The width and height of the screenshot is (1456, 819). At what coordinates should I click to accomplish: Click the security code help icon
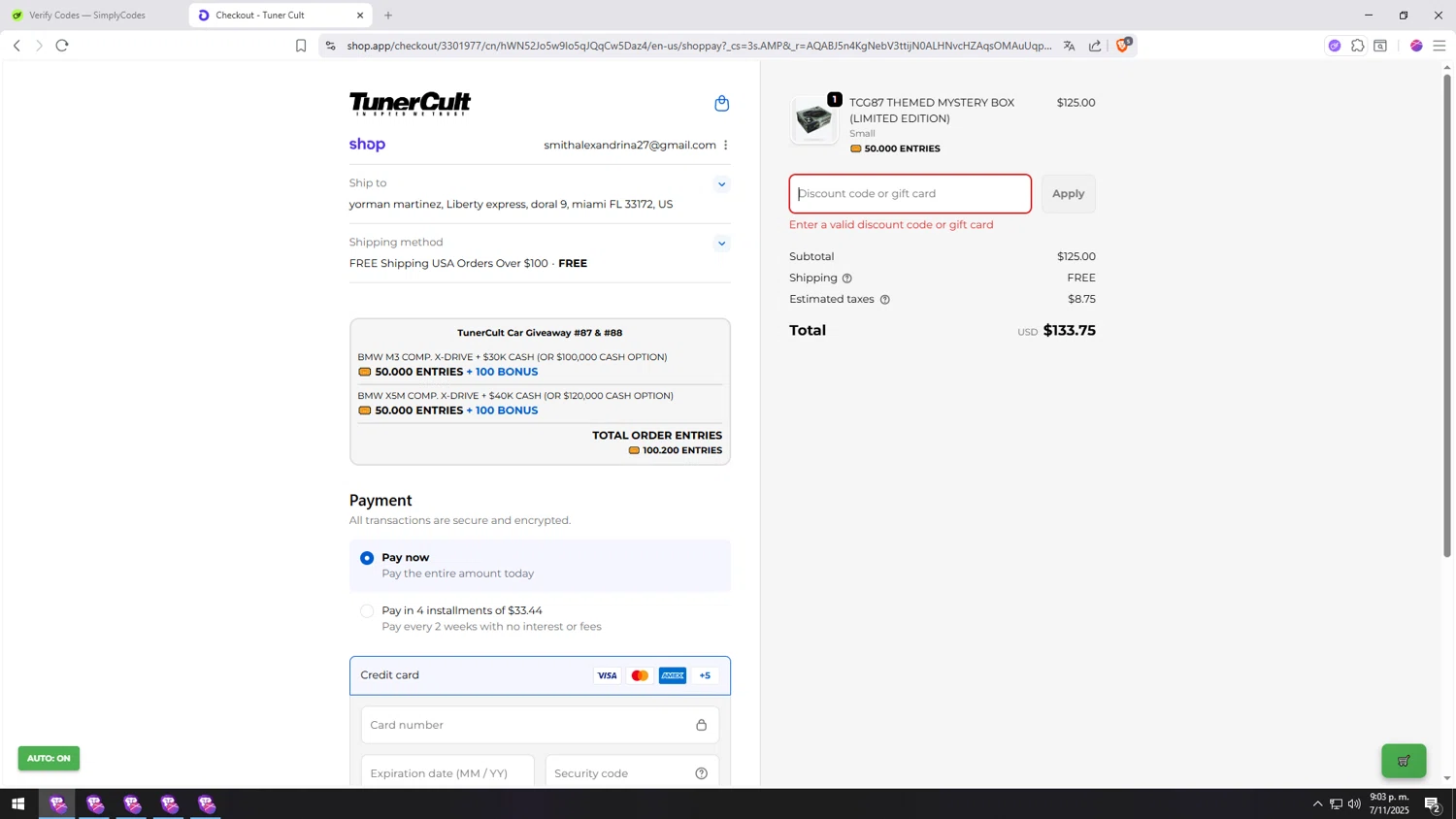click(x=701, y=773)
